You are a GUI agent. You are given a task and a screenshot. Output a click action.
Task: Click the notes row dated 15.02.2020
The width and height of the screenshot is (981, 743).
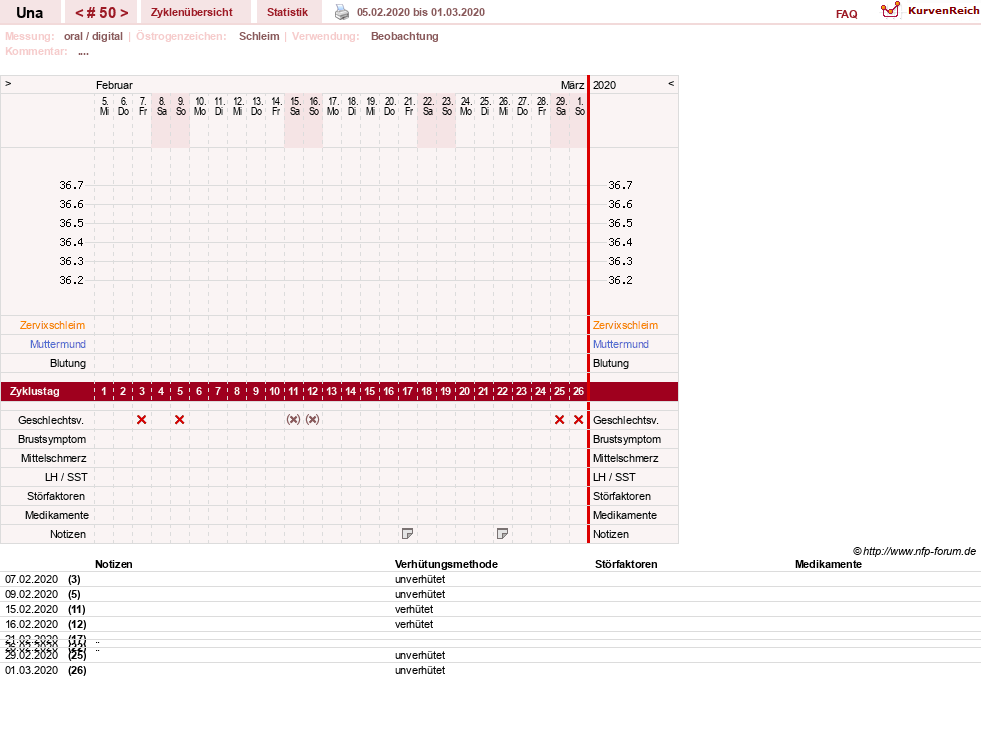[x=490, y=609]
